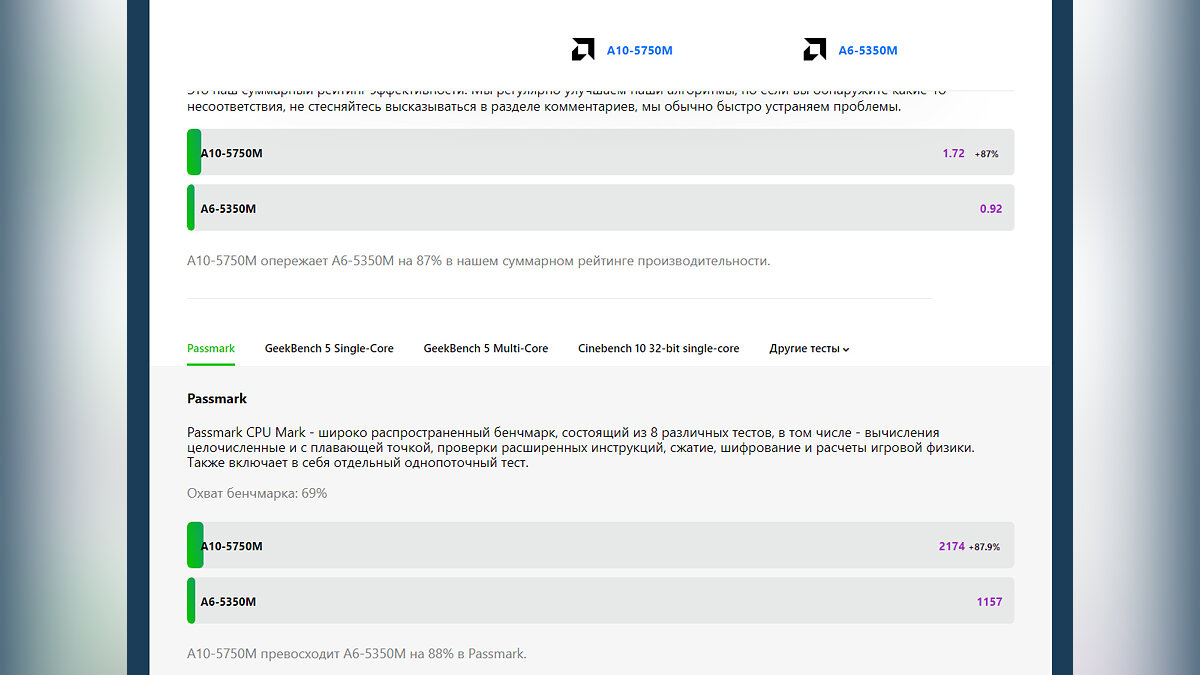
Task: Switch to the Passmark tab
Action: coord(211,349)
